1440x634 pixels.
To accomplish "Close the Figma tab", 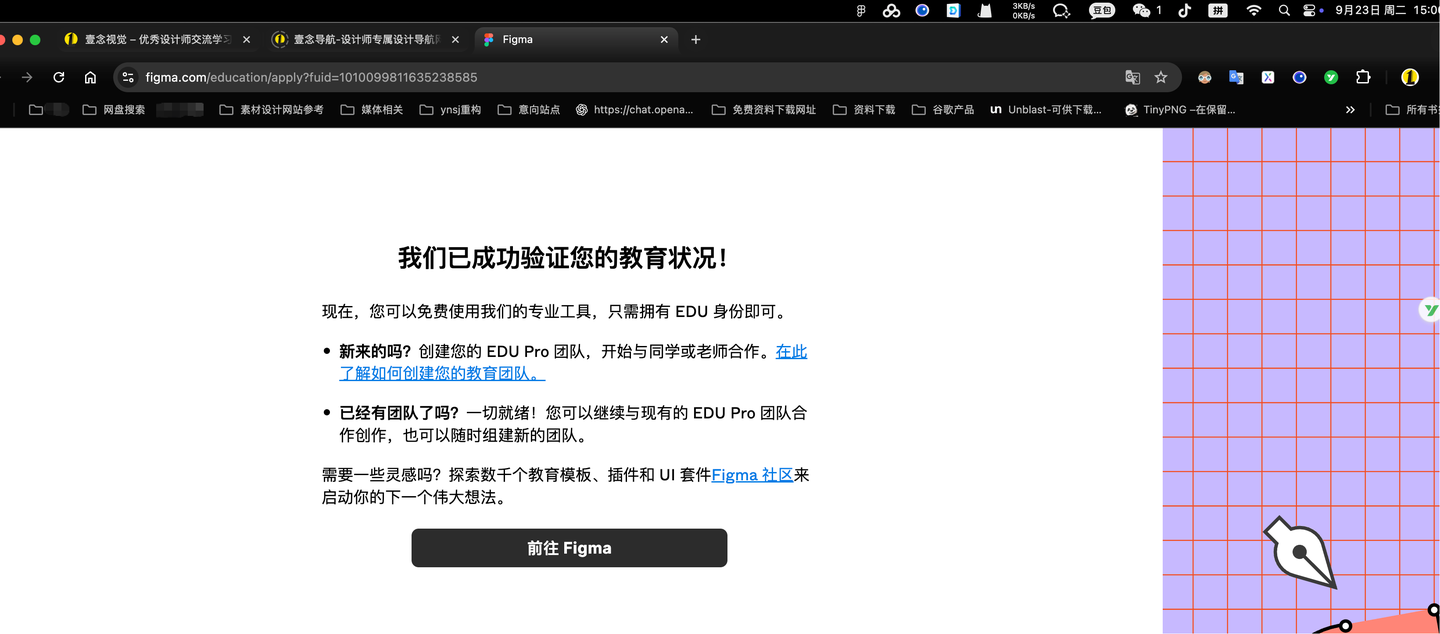I will (x=664, y=40).
